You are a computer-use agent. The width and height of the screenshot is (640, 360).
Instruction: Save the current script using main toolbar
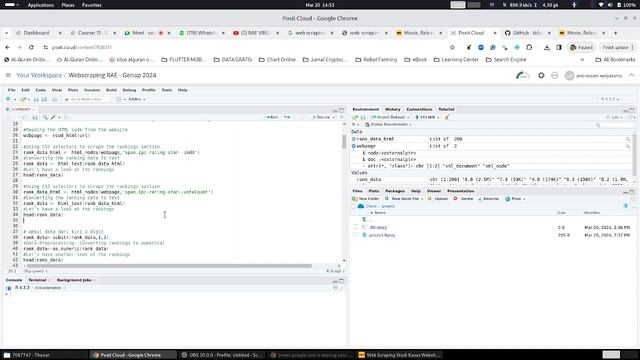tap(36, 99)
